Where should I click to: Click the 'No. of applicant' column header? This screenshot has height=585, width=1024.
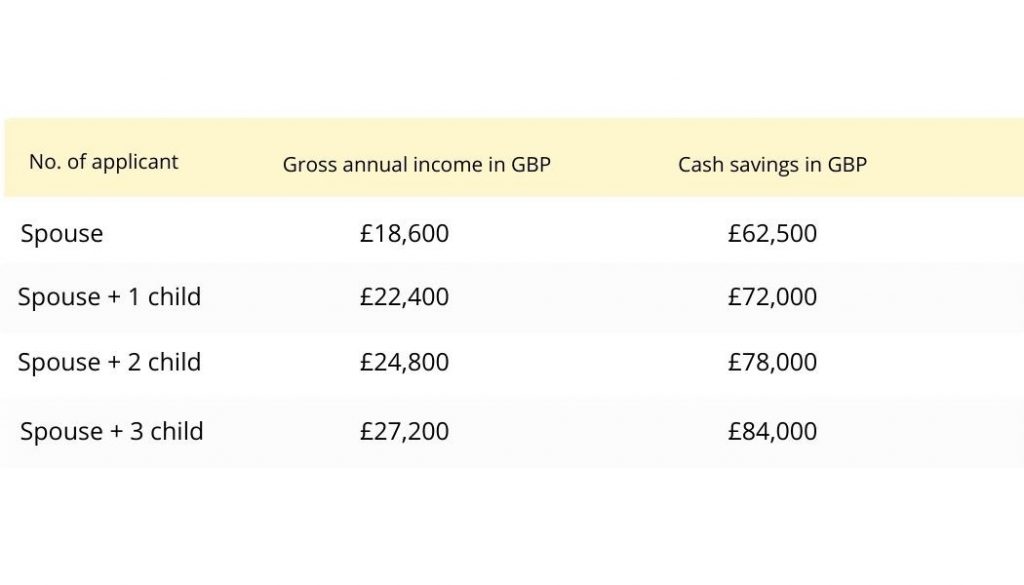pyautogui.click(x=103, y=163)
